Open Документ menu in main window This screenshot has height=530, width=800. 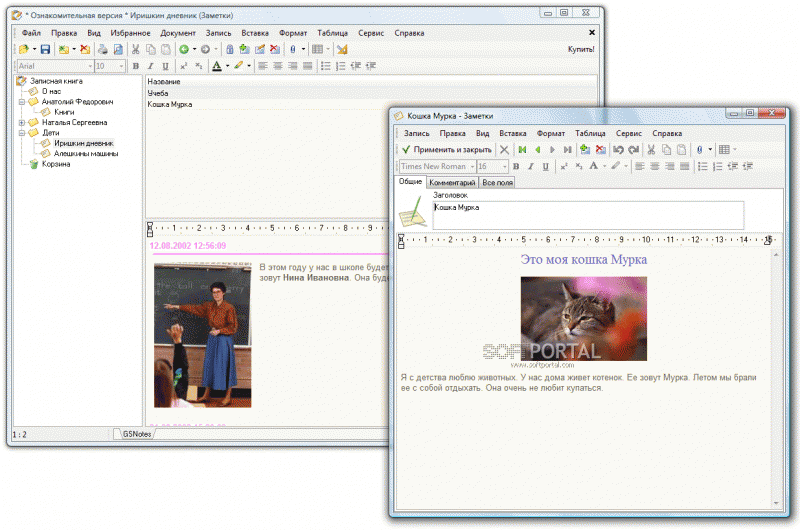[x=178, y=33]
